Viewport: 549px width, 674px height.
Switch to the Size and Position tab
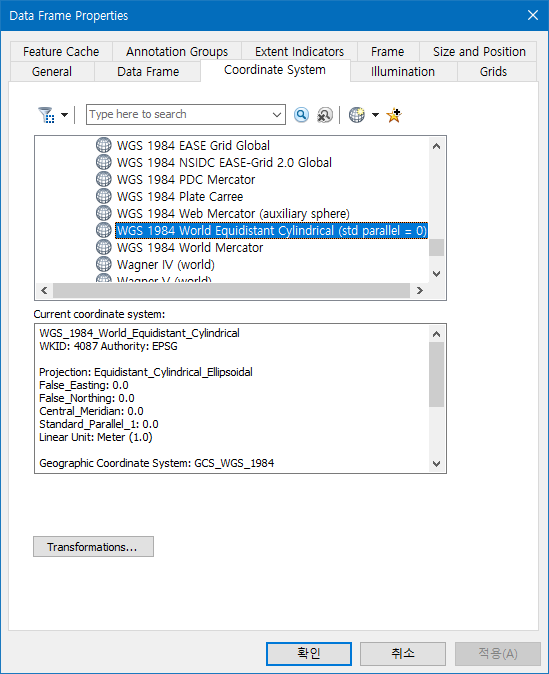coord(479,52)
